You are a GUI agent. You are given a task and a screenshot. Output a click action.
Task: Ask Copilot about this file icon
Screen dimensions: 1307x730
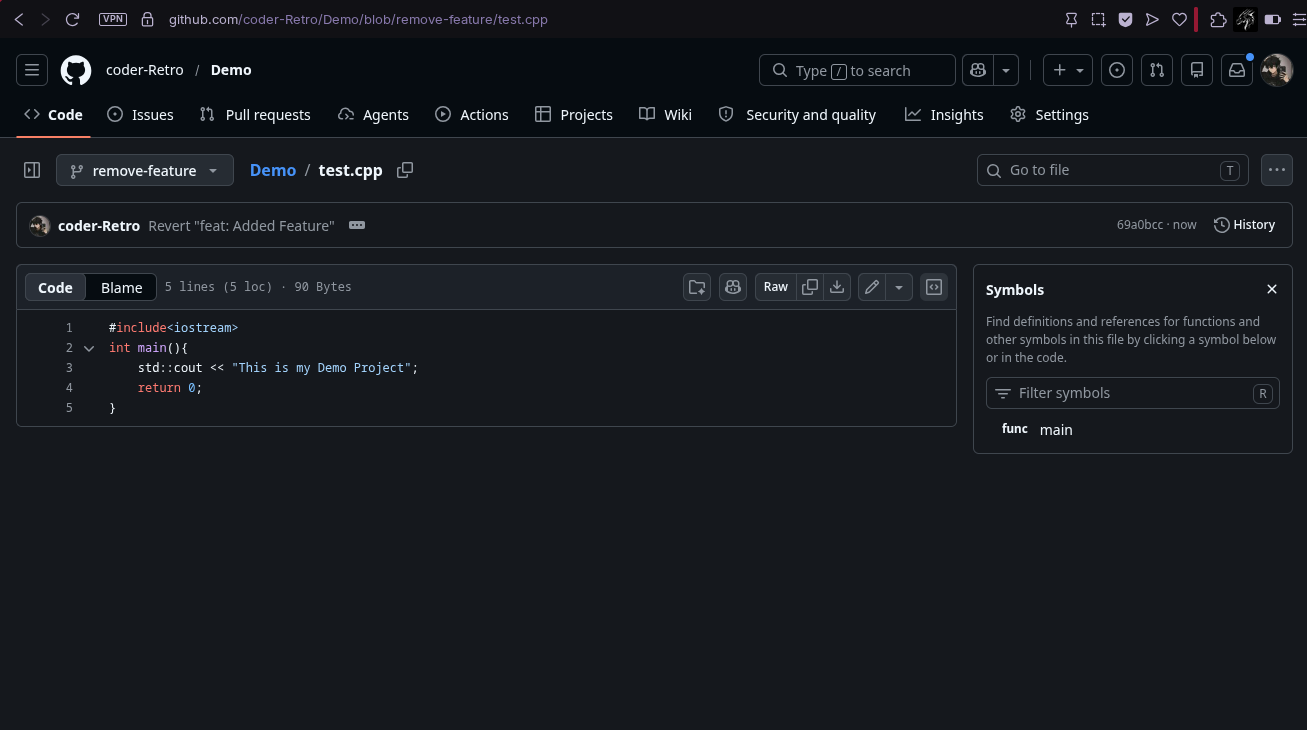(x=733, y=287)
